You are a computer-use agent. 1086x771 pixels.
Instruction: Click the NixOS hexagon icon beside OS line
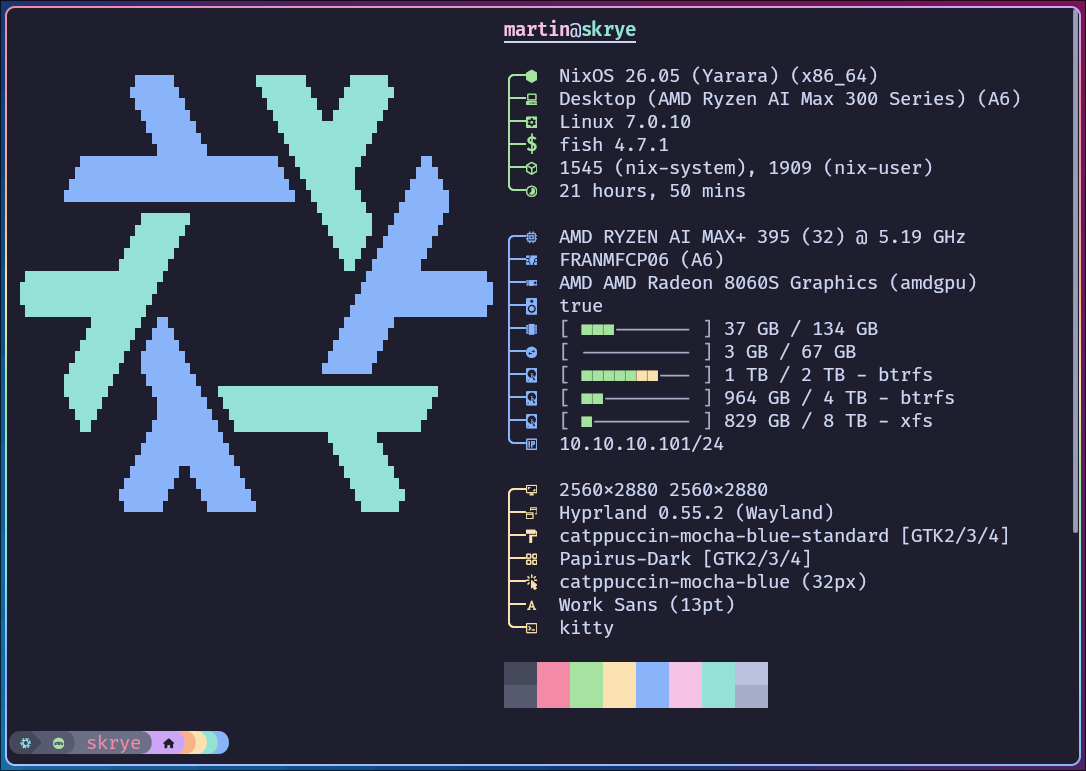point(531,76)
